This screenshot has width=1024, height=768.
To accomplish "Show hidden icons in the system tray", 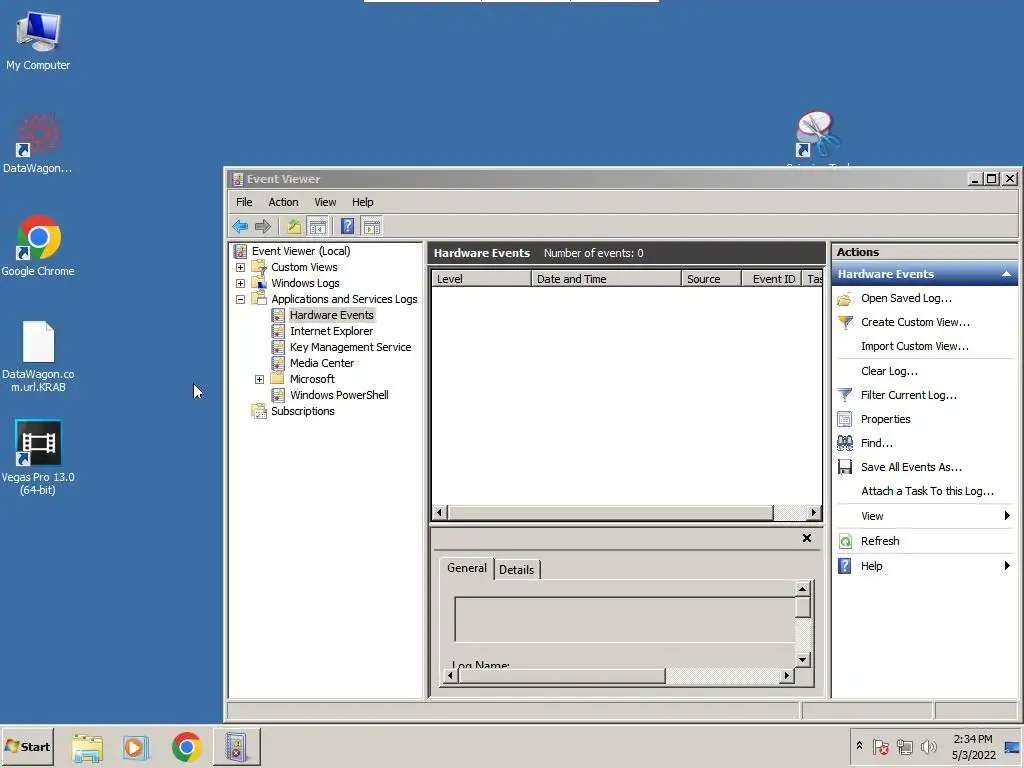I will tap(859, 746).
